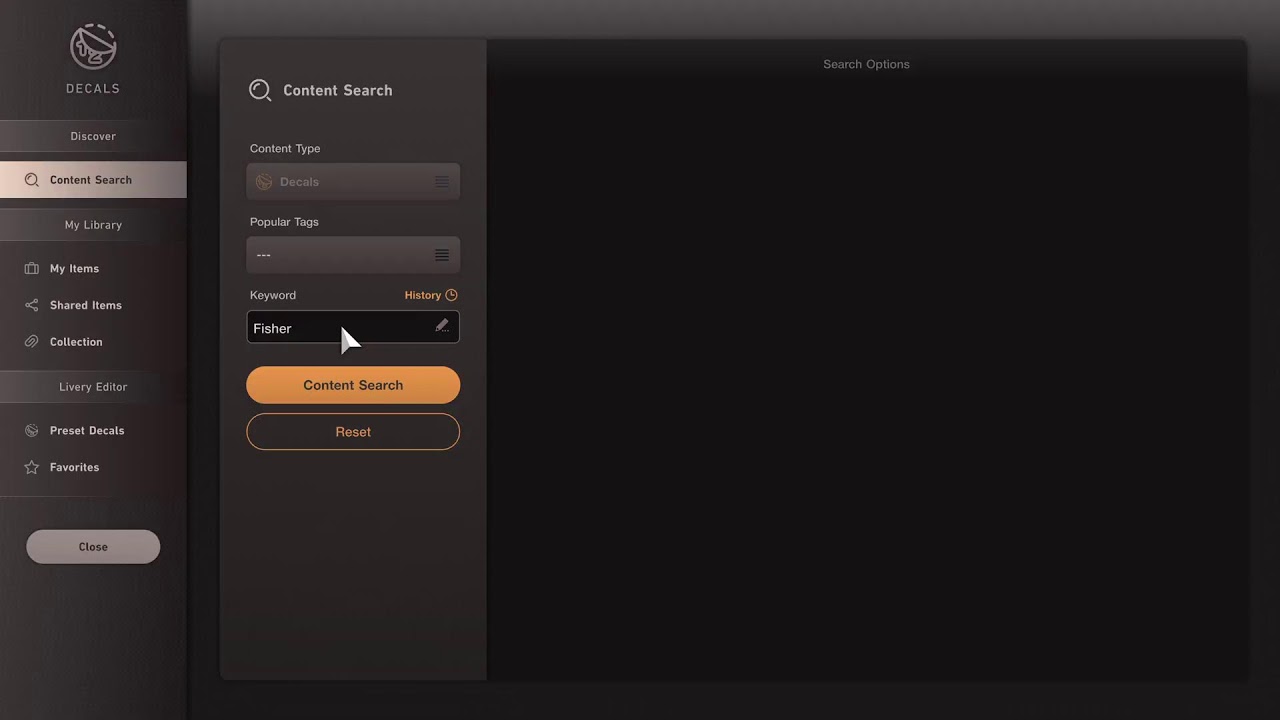Click the pencil edit icon in Keyword field
Screen dimensions: 1280x720
(442, 326)
